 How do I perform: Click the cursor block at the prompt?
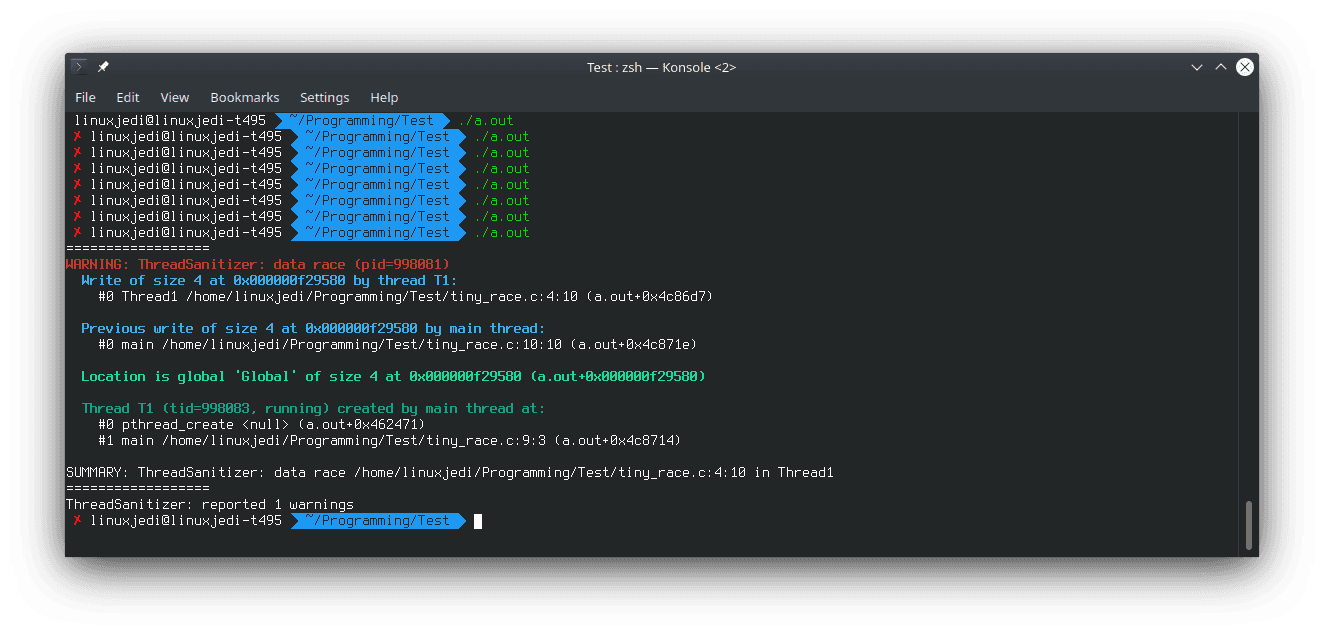478,521
